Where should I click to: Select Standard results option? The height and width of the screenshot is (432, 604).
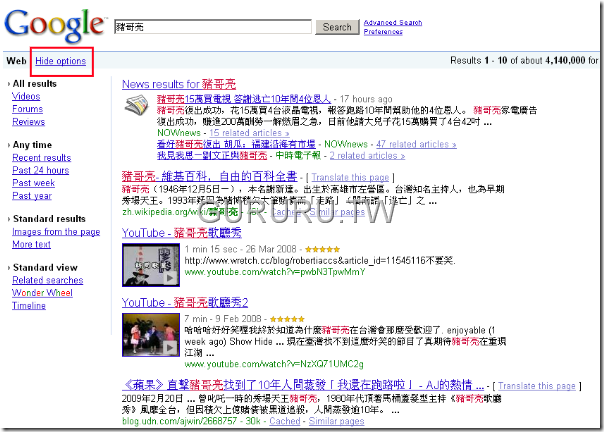pyautogui.click(x=49, y=219)
